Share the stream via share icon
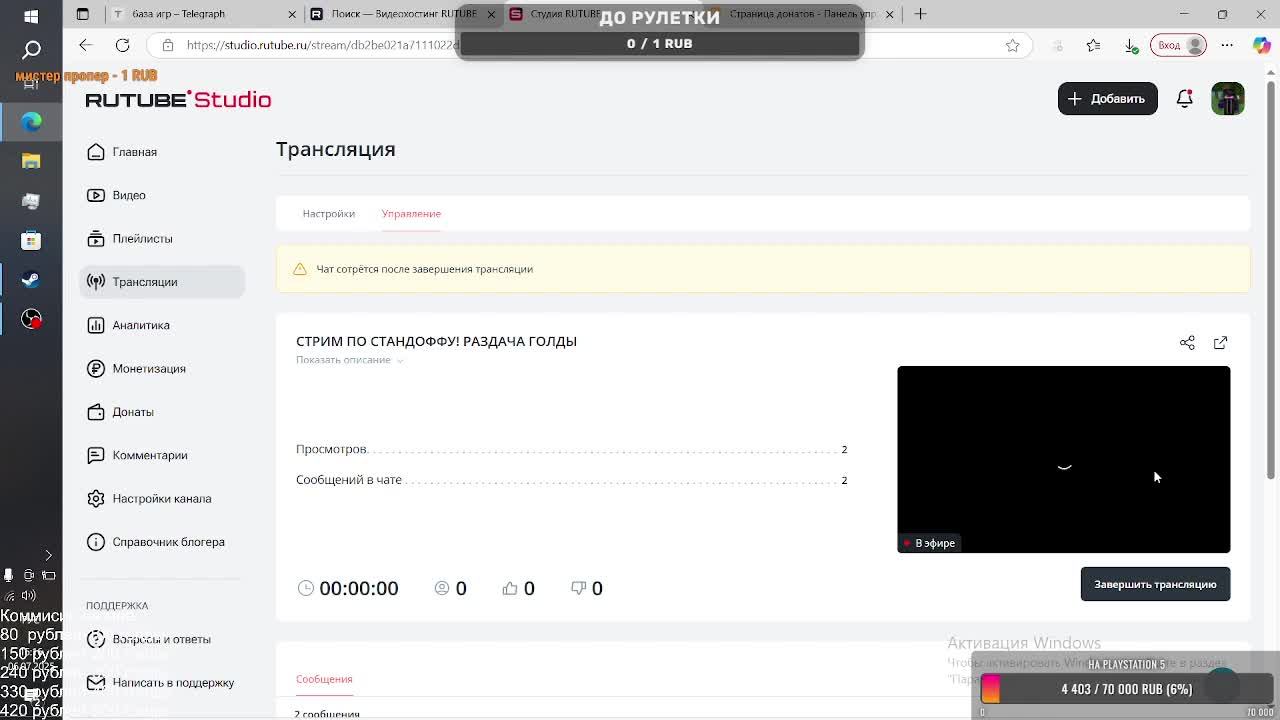 (x=1187, y=342)
